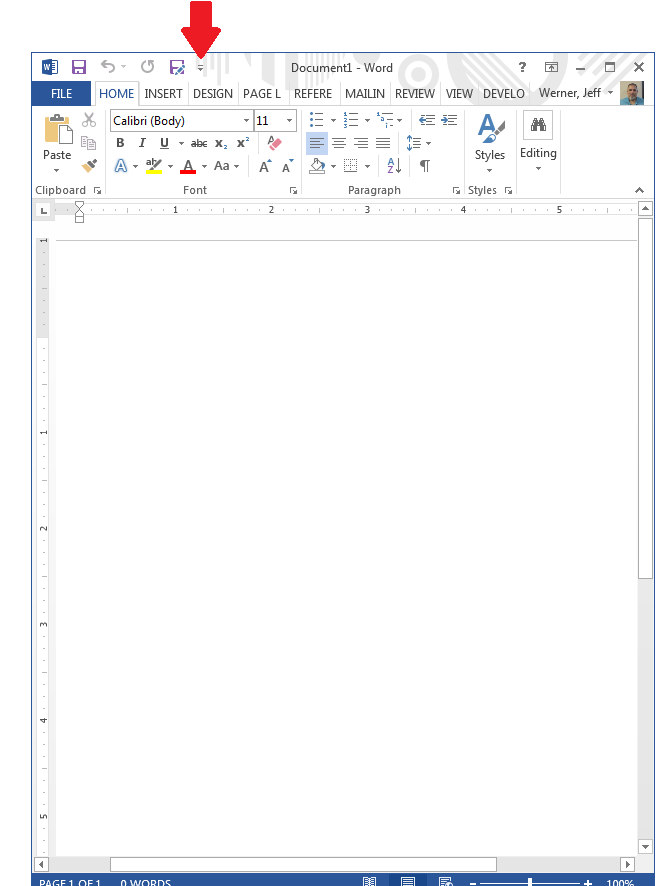Toggle Bold formatting
Viewport: 664px width, 886px height.
120,143
